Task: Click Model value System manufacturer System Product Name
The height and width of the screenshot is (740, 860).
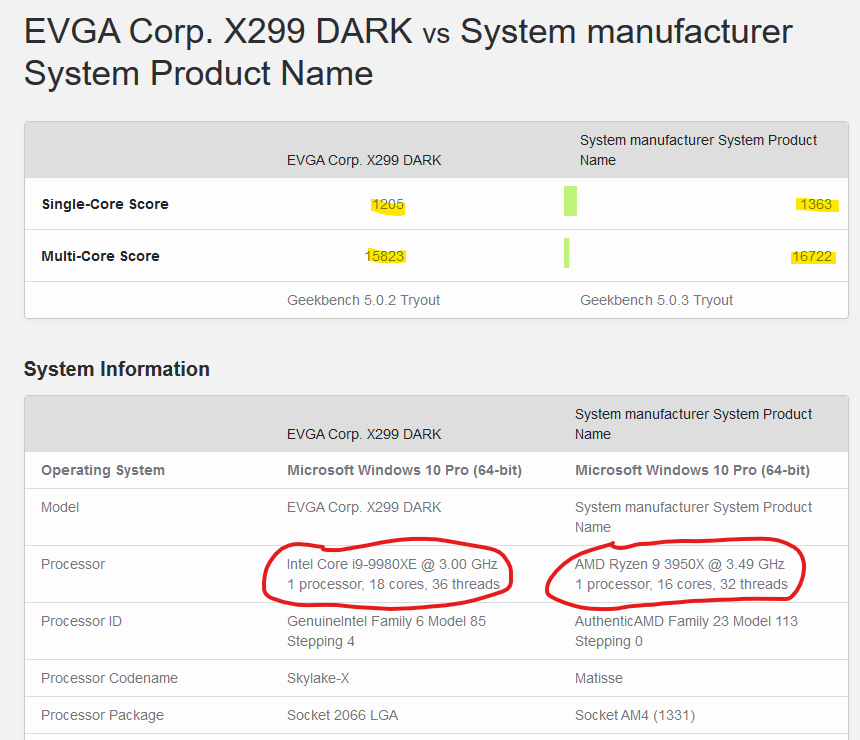Action: tap(693, 517)
